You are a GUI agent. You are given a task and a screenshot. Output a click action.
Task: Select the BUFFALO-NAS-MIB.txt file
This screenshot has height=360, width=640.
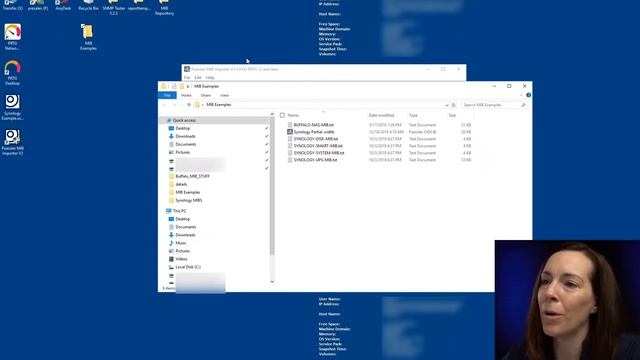pyautogui.click(x=313, y=125)
